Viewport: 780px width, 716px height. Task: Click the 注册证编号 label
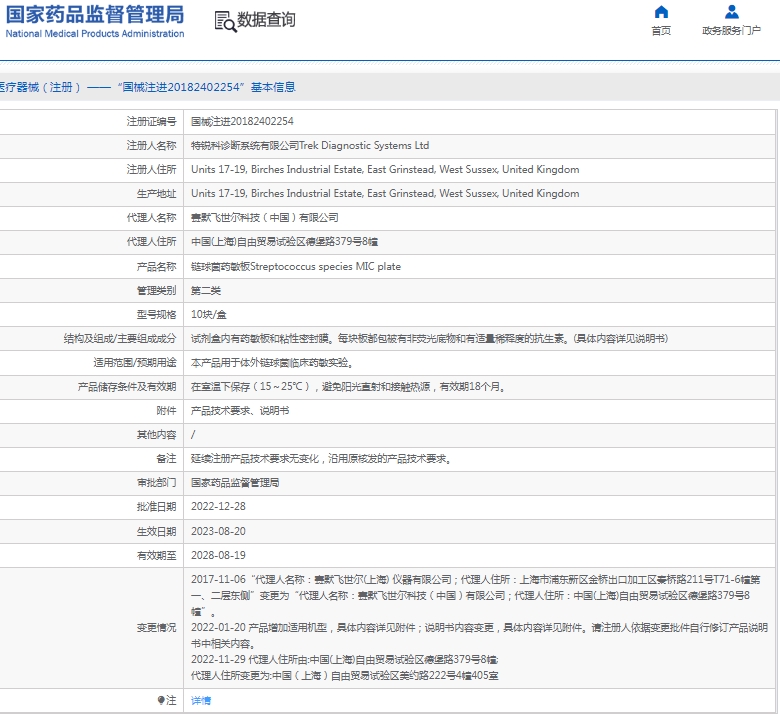(151, 121)
